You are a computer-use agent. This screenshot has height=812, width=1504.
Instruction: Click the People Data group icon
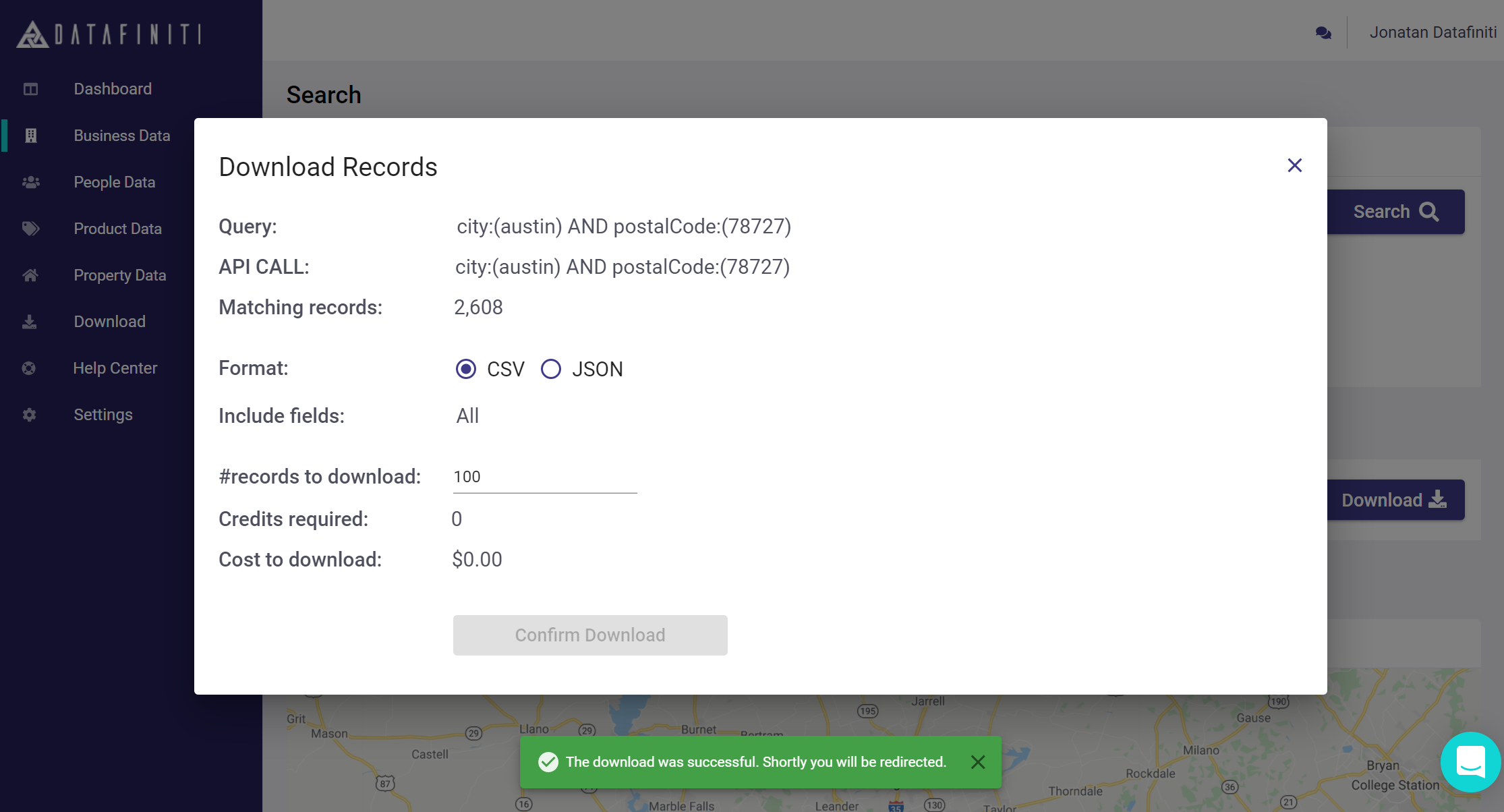click(30, 182)
